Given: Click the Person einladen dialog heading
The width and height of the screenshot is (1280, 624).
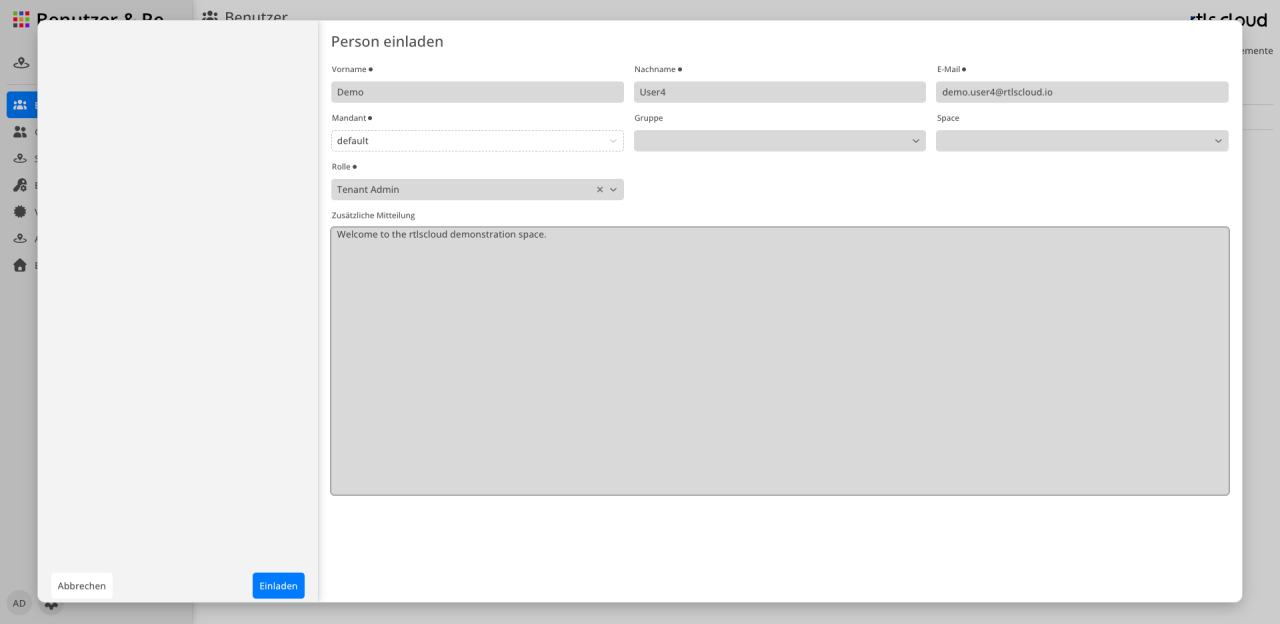Looking at the screenshot, I should click(x=387, y=41).
